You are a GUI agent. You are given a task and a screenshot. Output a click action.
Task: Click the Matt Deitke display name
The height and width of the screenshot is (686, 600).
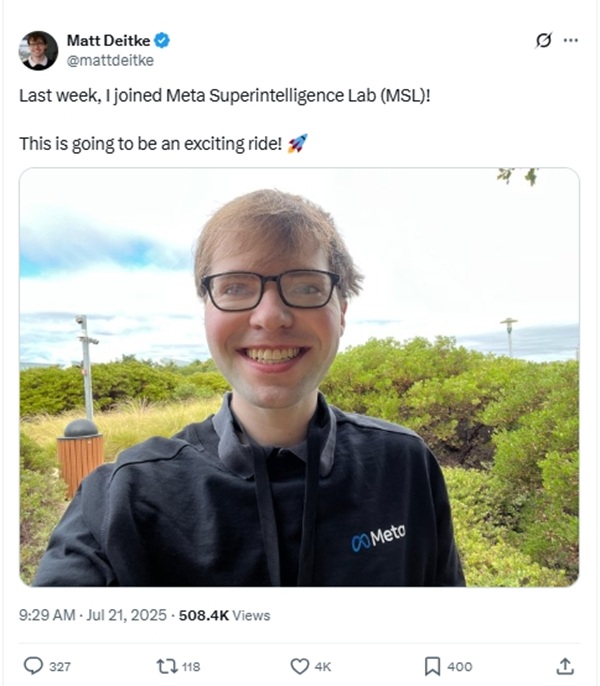coord(108,41)
